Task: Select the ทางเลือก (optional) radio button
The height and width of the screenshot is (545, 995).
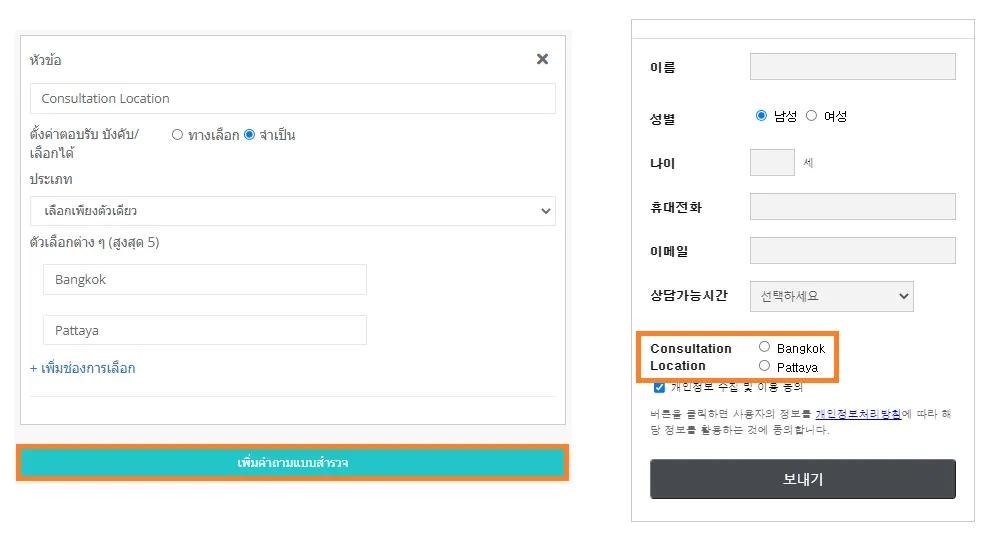Action: click(x=177, y=135)
